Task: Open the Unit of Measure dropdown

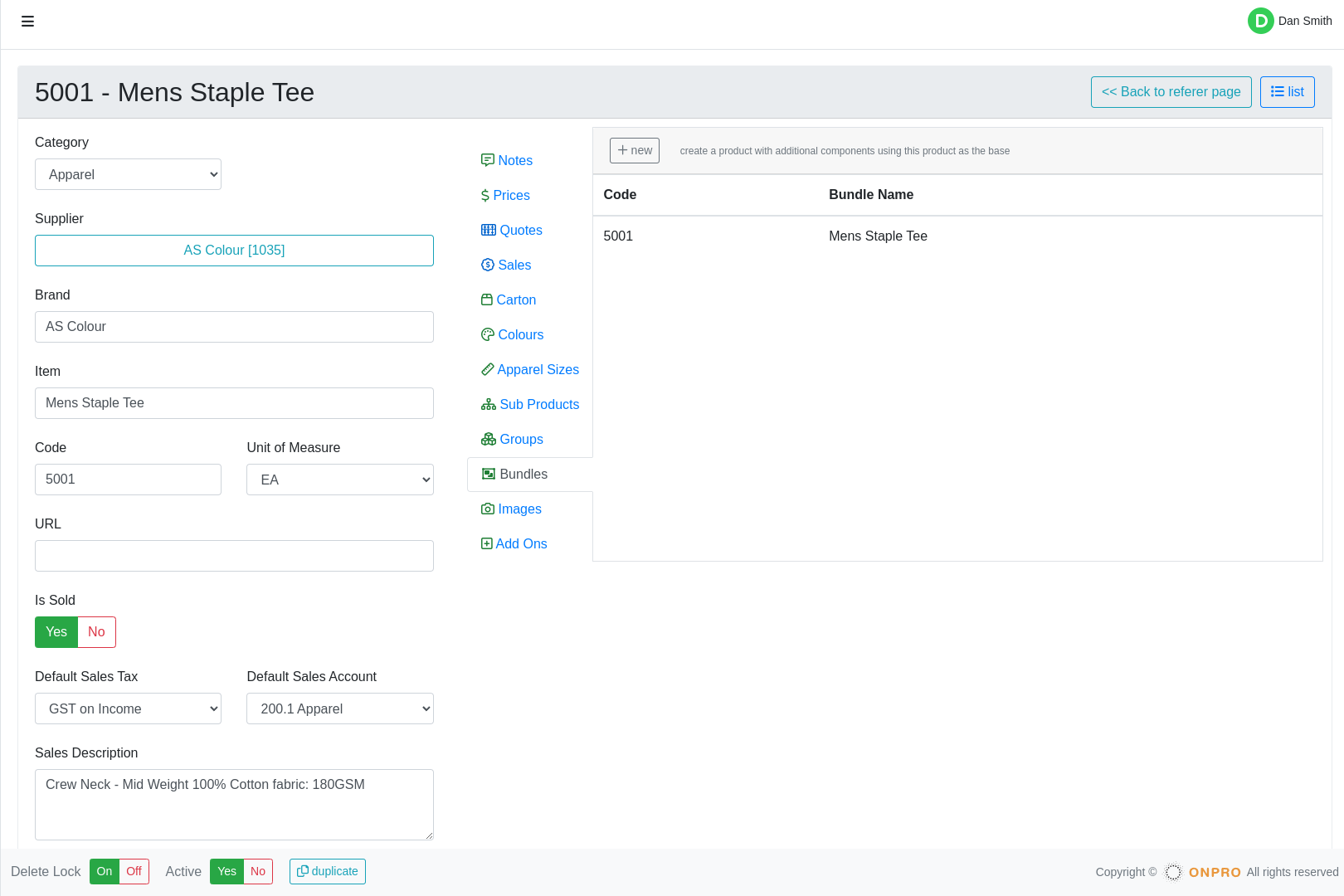Action: coord(340,480)
